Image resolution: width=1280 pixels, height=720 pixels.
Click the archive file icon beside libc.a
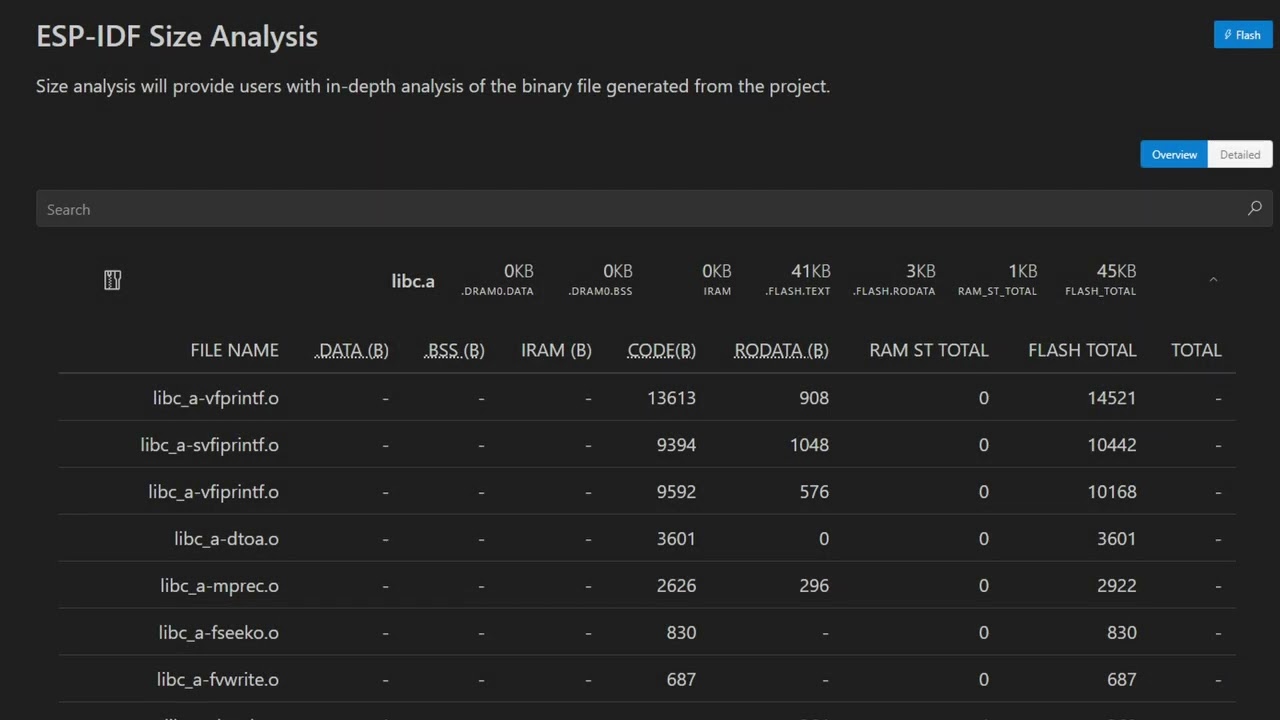pyautogui.click(x=113, y=280)
